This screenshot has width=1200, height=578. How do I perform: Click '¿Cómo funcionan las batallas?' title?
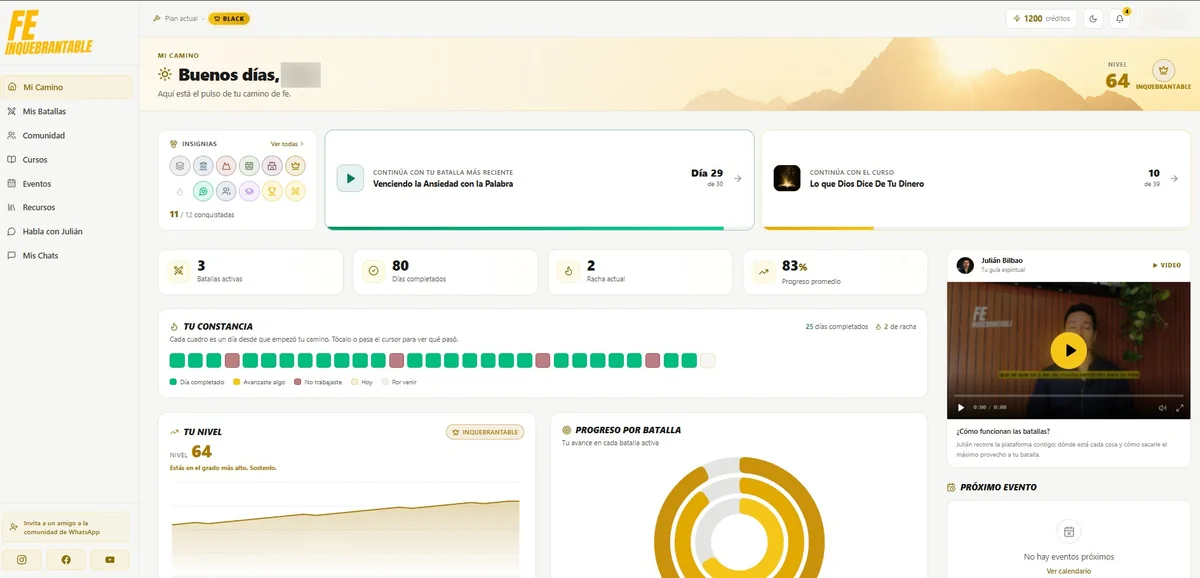click(x=1003, y=431)
